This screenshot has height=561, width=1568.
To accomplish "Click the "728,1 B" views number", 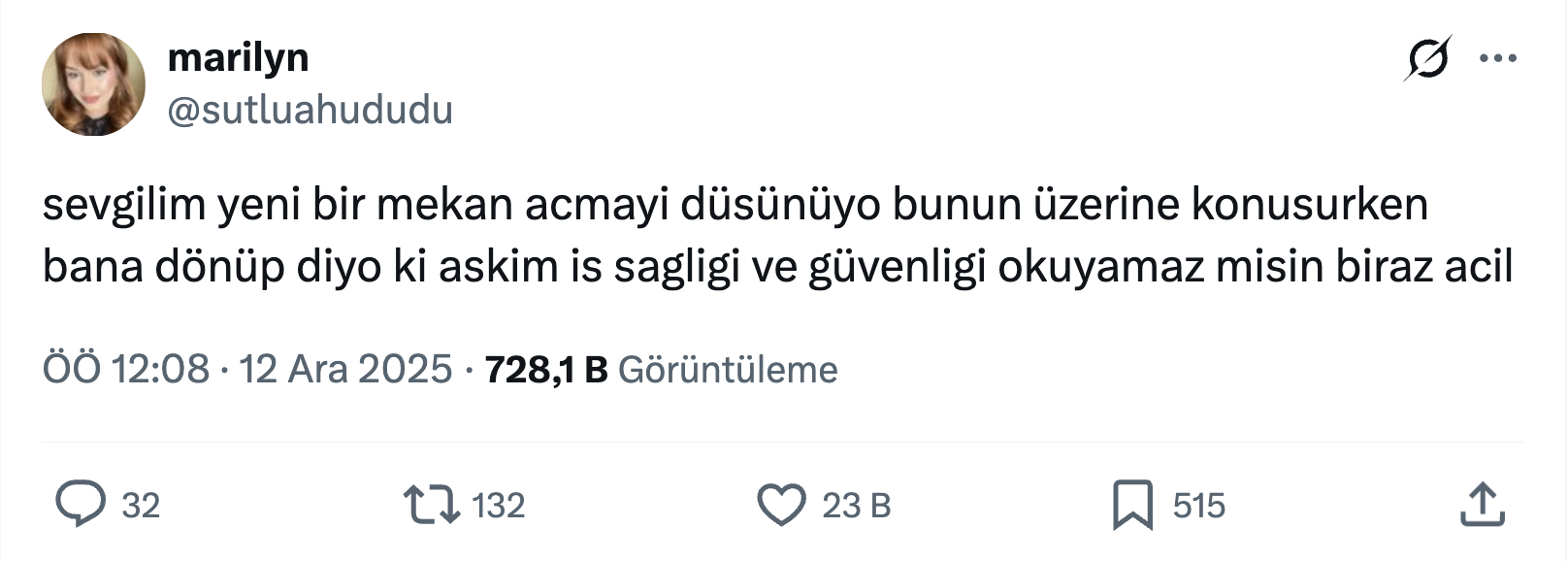I will (x=545, y=370).
